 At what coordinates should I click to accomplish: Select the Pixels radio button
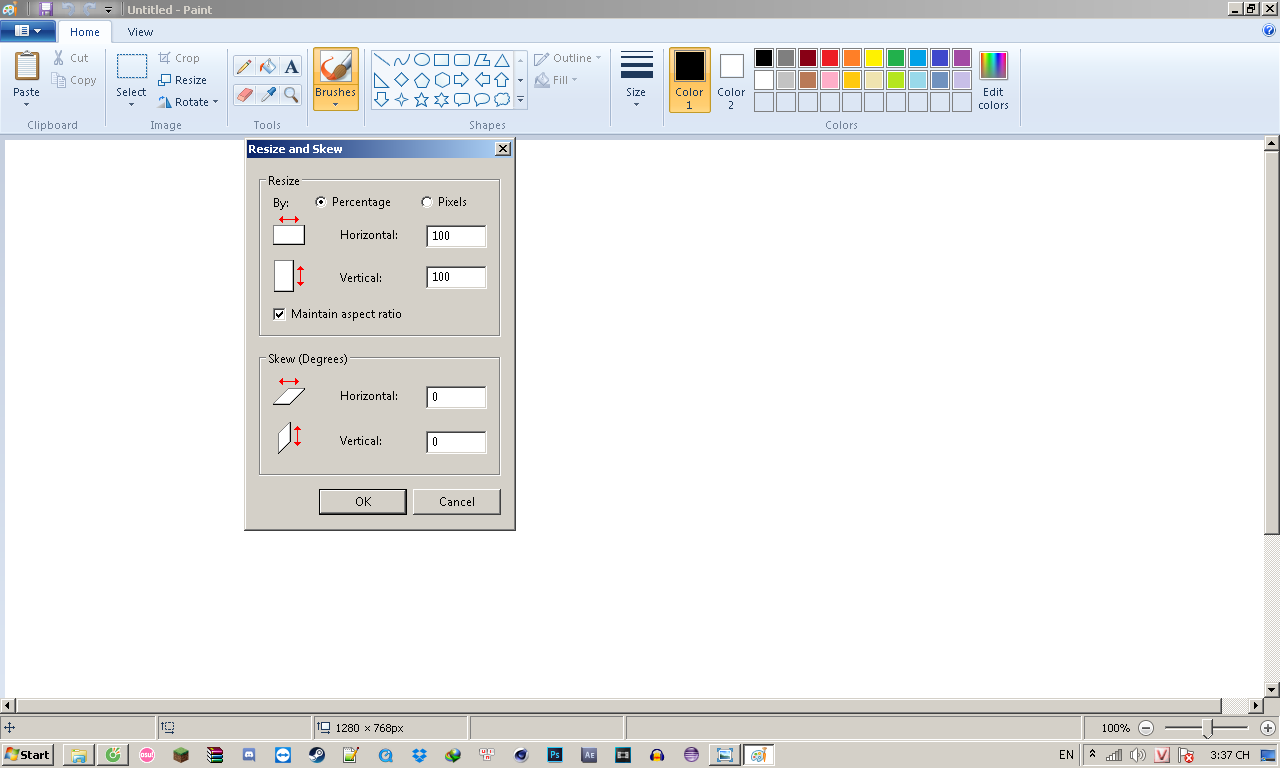coord(427,202)
